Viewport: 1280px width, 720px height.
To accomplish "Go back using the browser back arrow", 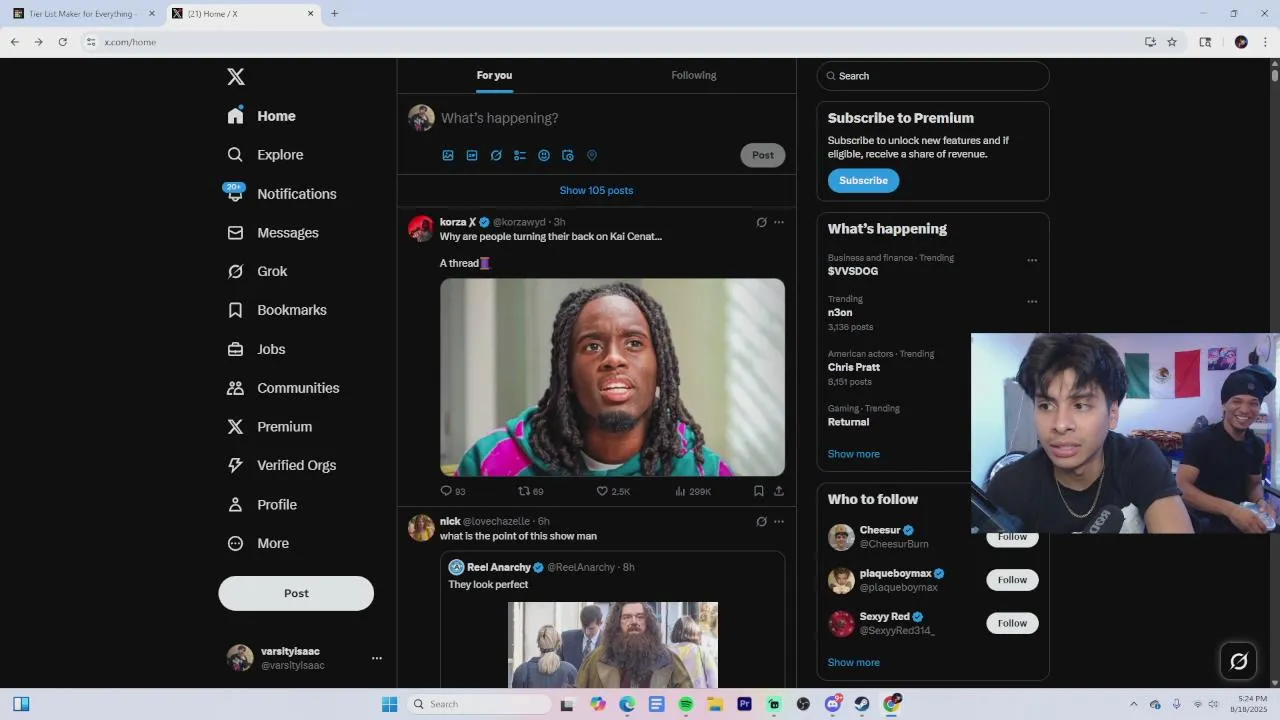I will click(x=15, y=42).
